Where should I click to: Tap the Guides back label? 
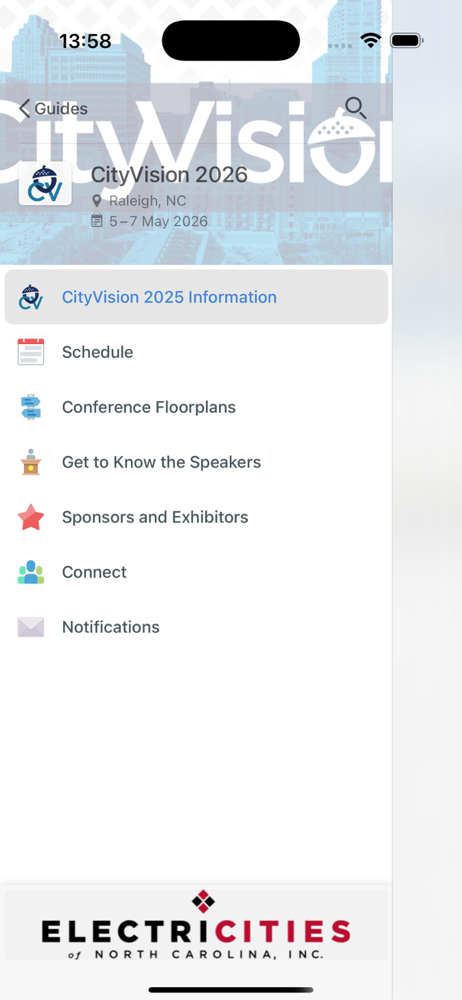coord(61,108)
